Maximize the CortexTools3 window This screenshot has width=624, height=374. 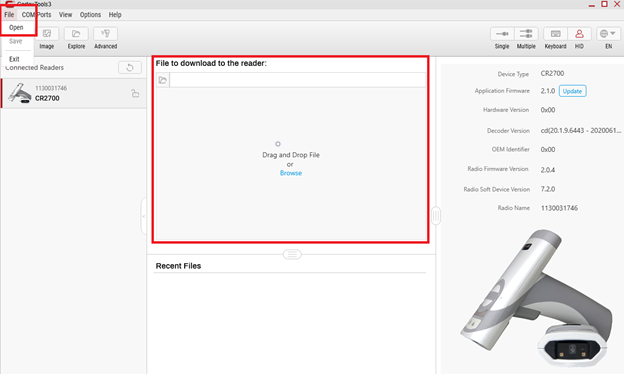tap(604, 4)
